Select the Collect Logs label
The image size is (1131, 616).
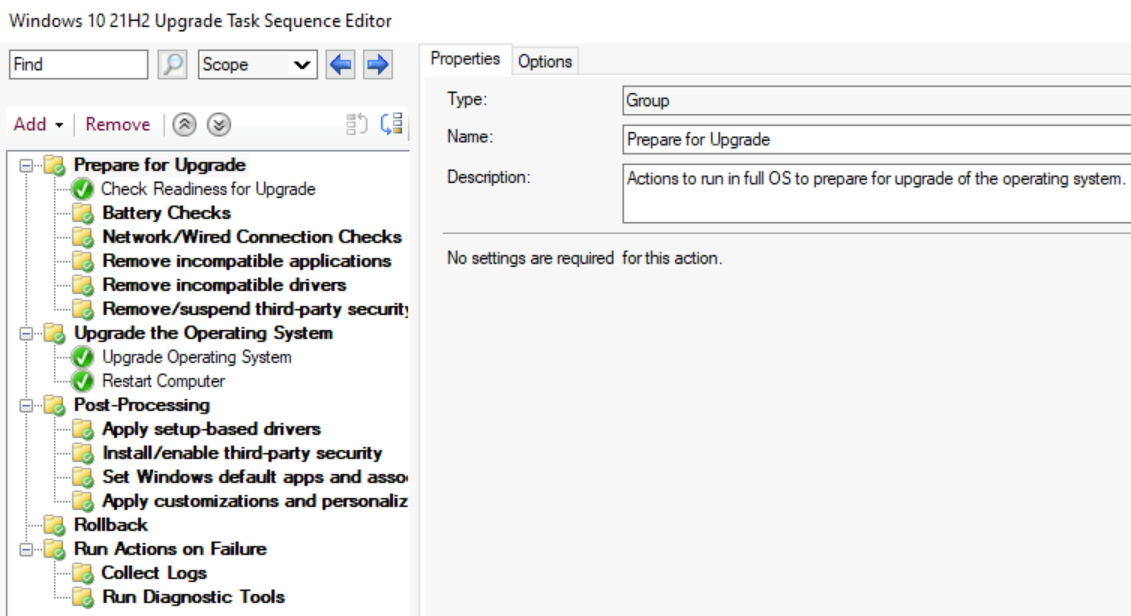tap(154, 573)
